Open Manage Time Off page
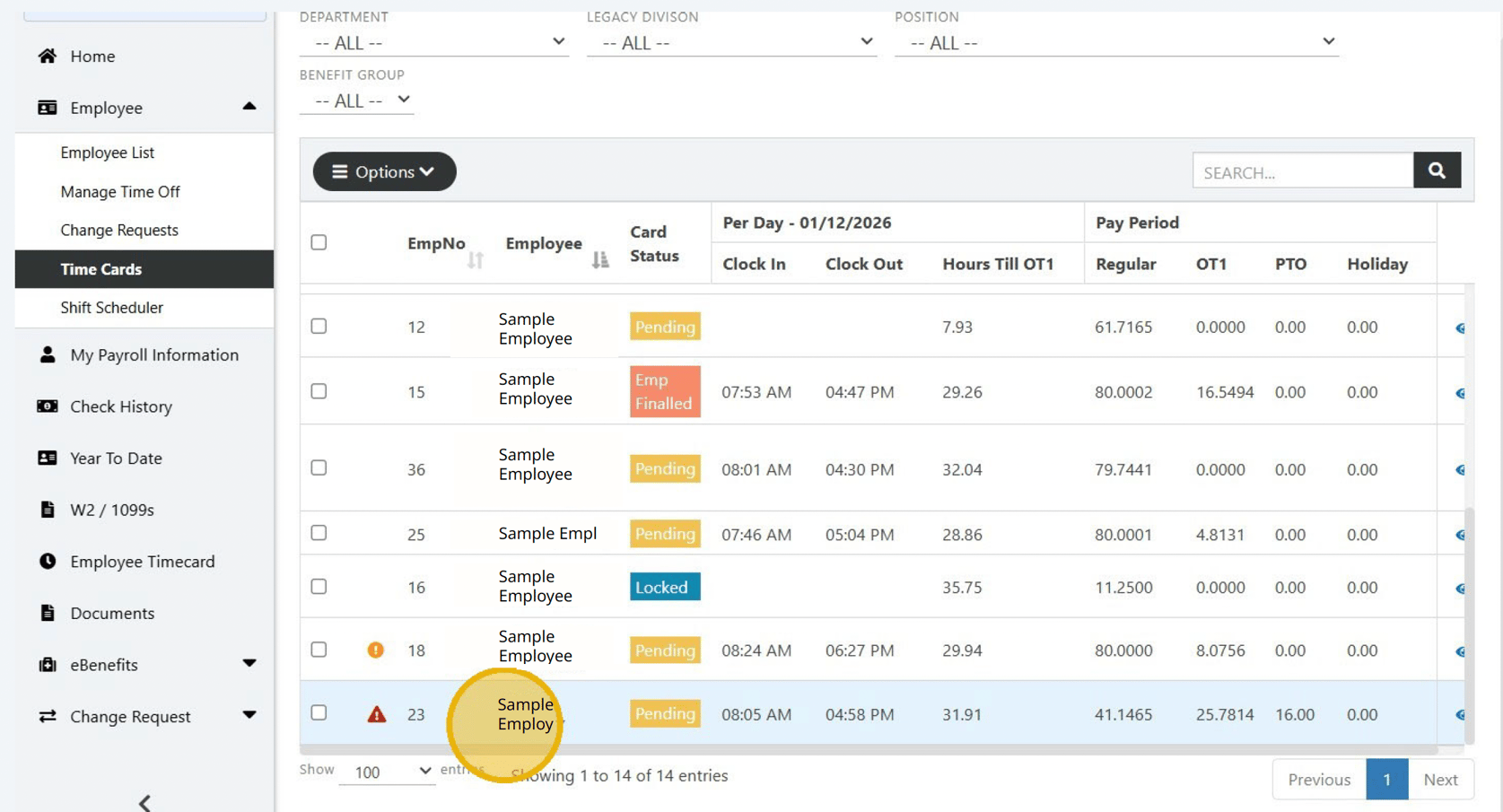Image resolution: width=1503 pixels, height=812 pixels. point(120,191)
